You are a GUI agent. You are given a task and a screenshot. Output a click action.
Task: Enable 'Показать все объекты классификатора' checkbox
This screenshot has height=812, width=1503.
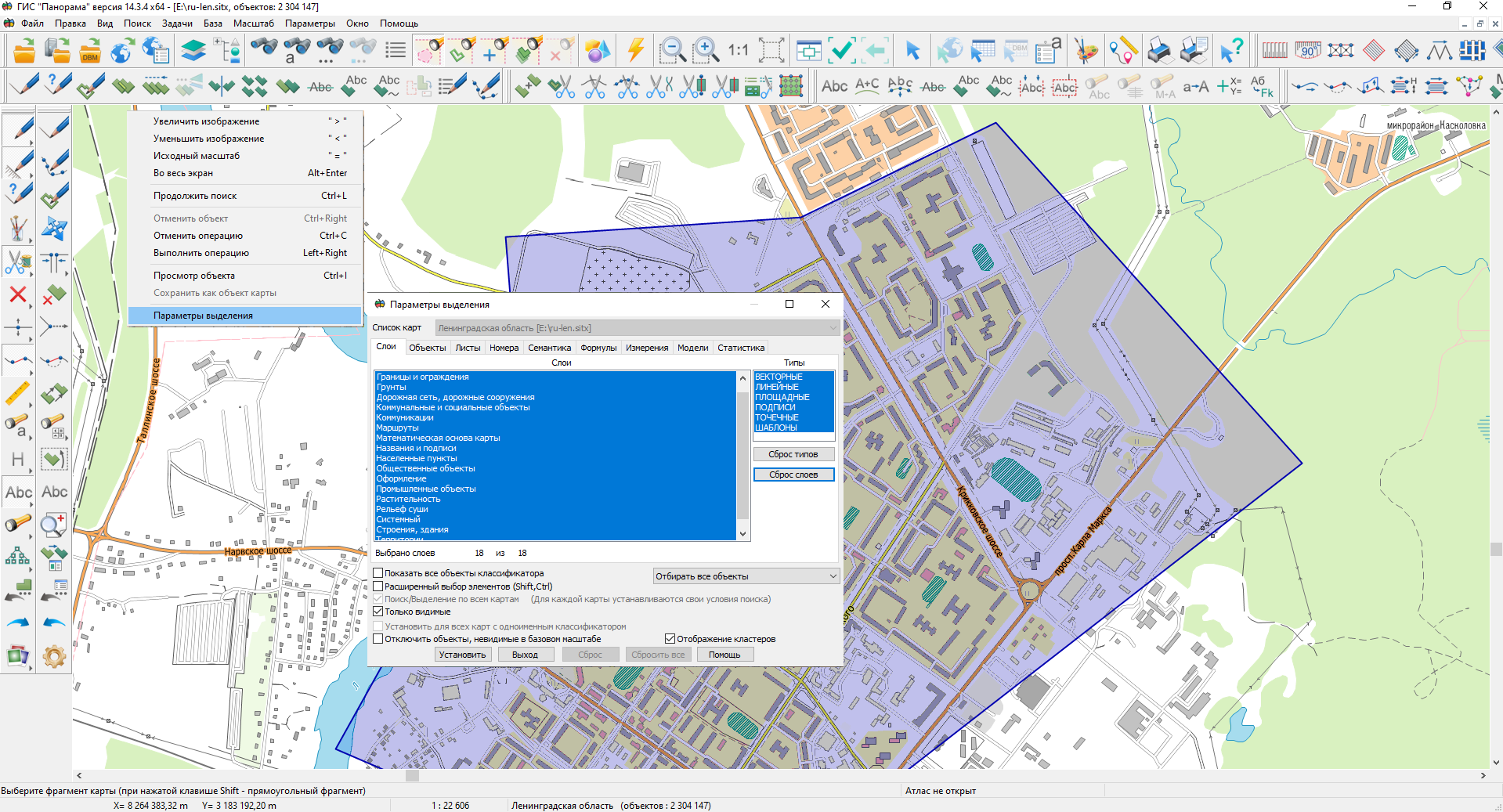tap(378, 573)
